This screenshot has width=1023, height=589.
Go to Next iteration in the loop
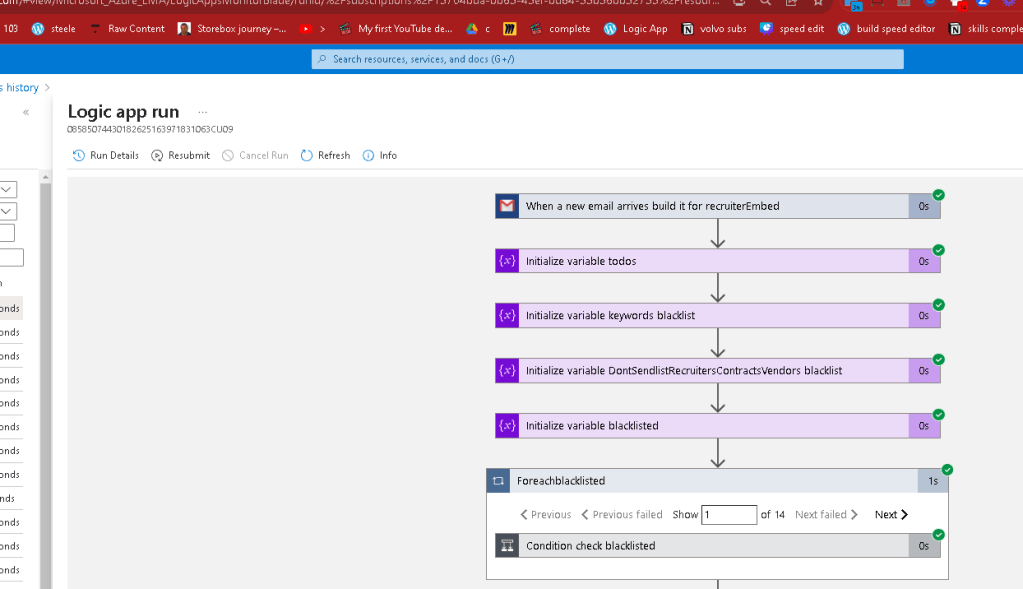(x=891, y=515)
